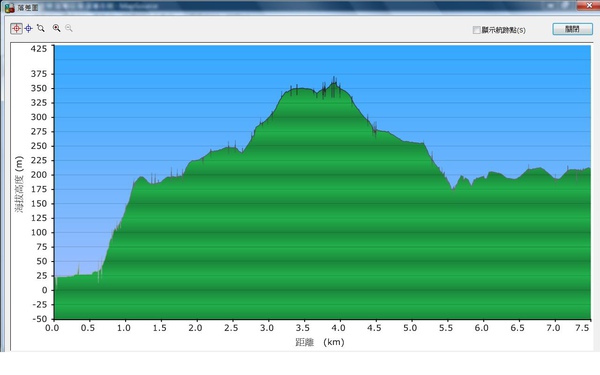Click the 4.5 distance axis label
This screenshot has width=600, height=375.
(374, 328)
